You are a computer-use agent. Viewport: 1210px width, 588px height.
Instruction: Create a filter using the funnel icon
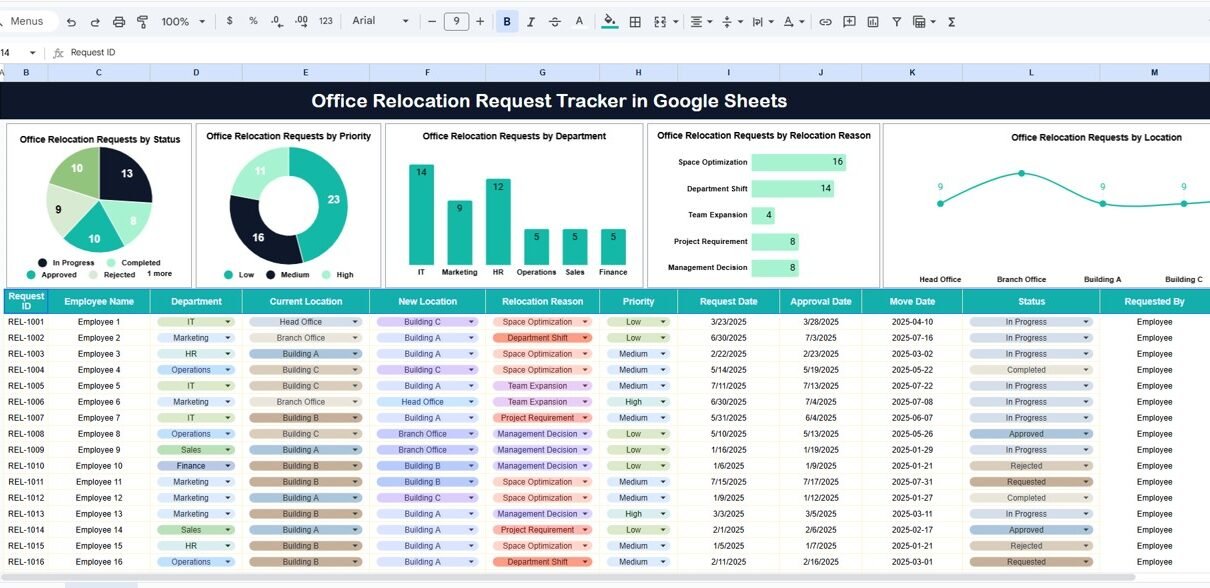tap(896, 21)
